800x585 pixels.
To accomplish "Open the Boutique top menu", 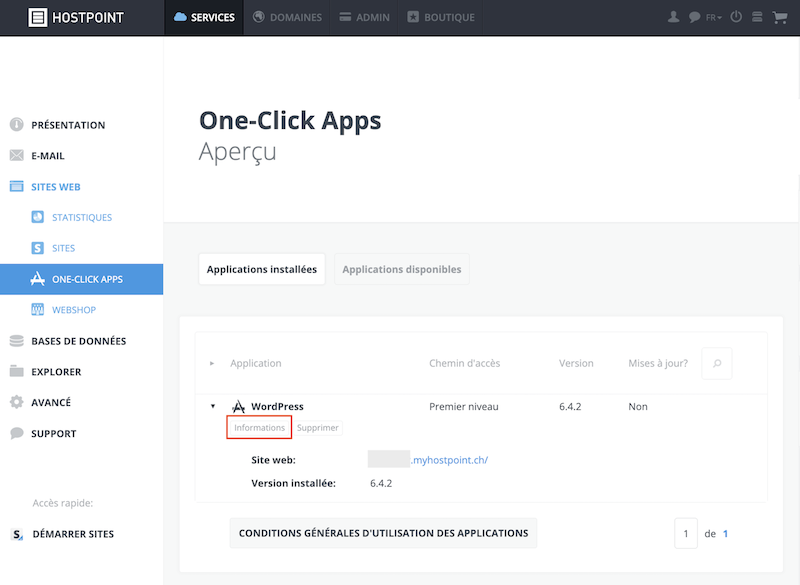I will tap(441, 17).
